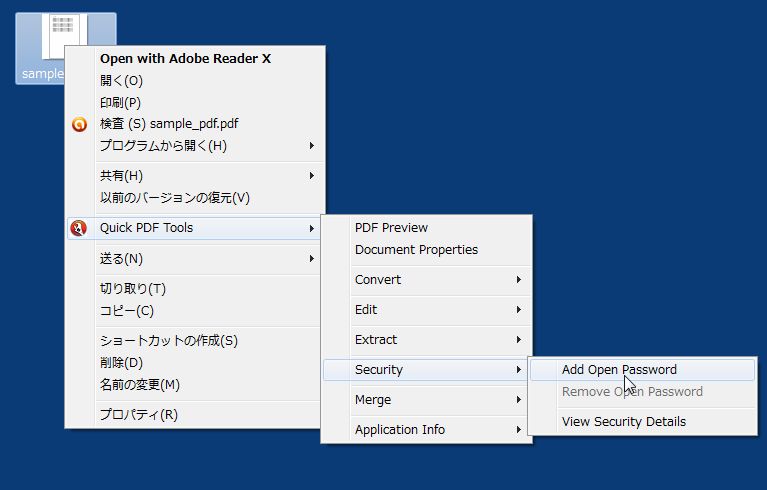Expand the Extract submenu arrow
The width and height of the screenshot is (767, 490).
point(519,340)
